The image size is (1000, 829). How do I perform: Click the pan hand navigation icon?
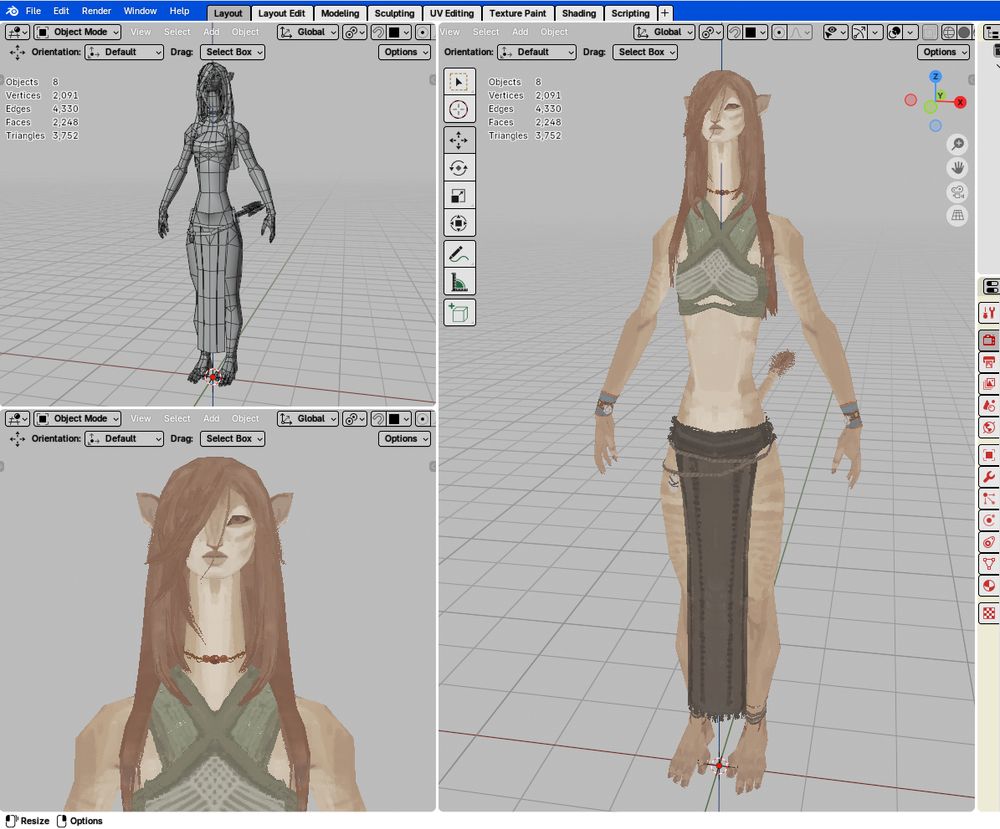click(957, 168)
